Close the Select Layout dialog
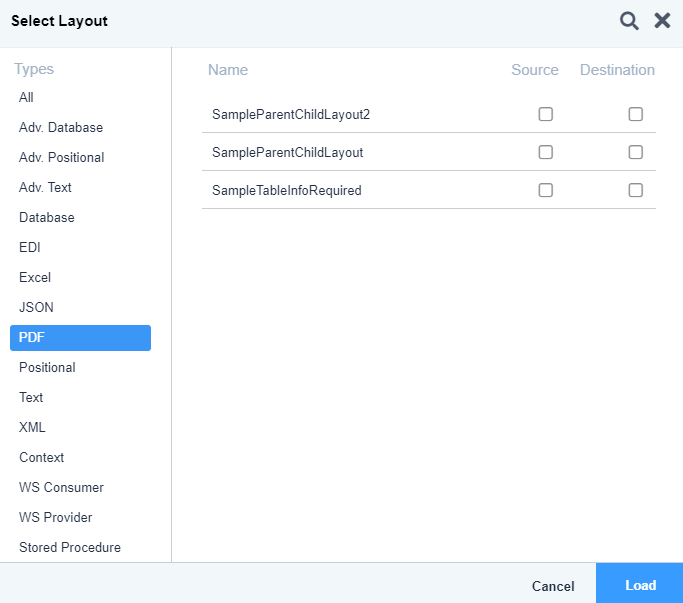 pyautogui.click(x=662, y=20)
